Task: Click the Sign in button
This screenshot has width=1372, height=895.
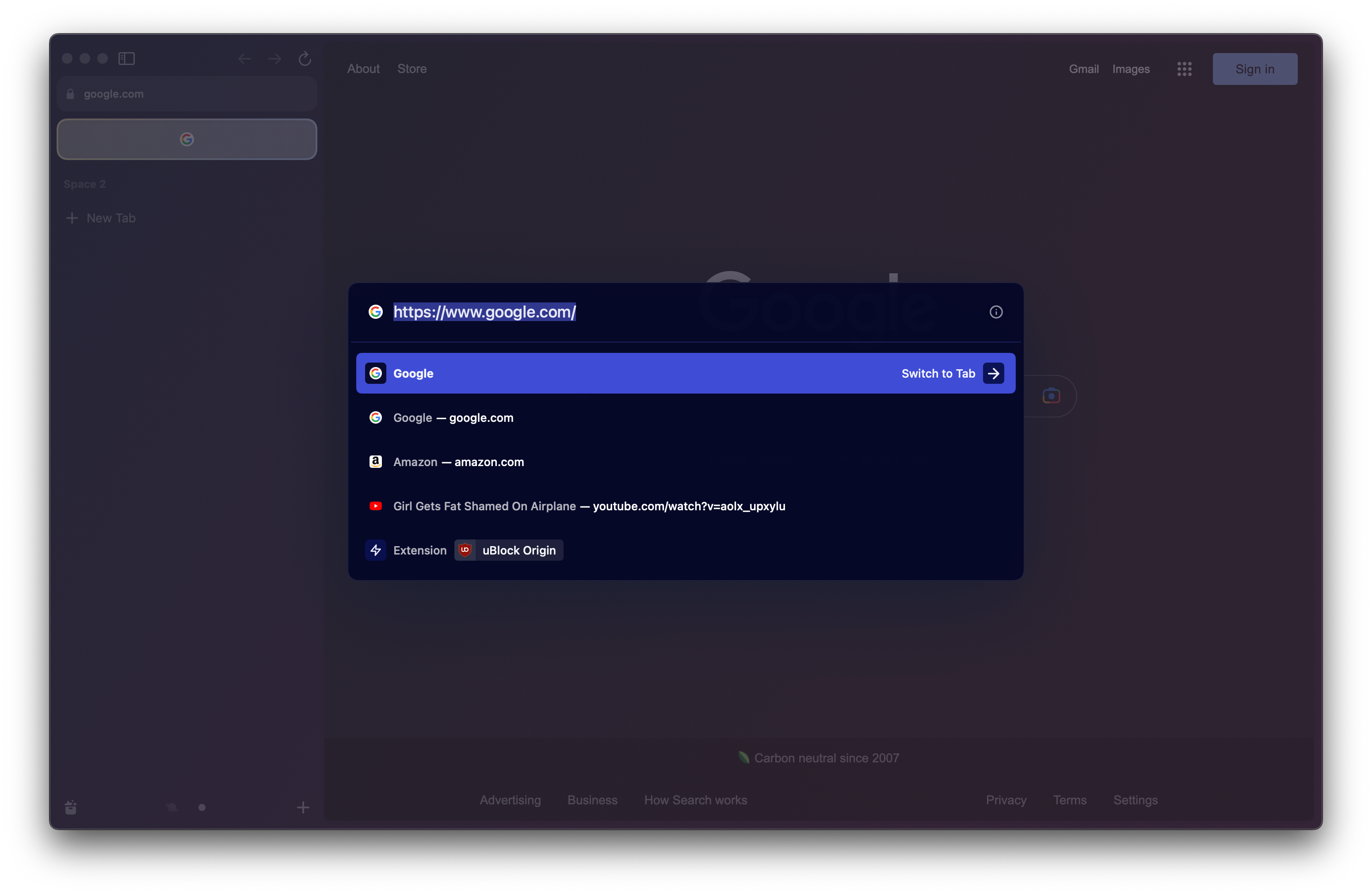Action: point(1254,69)
